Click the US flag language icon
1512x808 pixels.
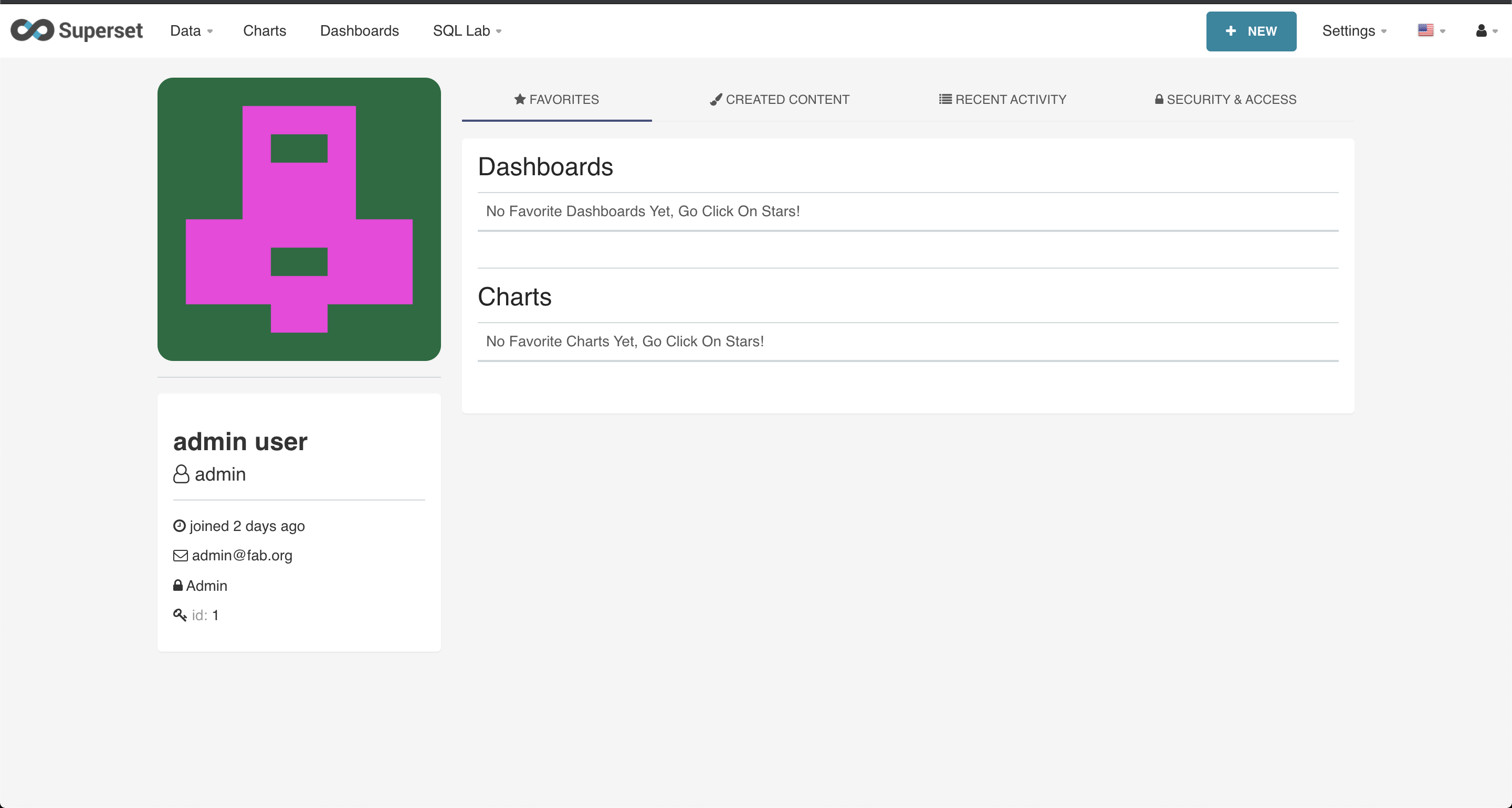click(x=1425, y=30)
